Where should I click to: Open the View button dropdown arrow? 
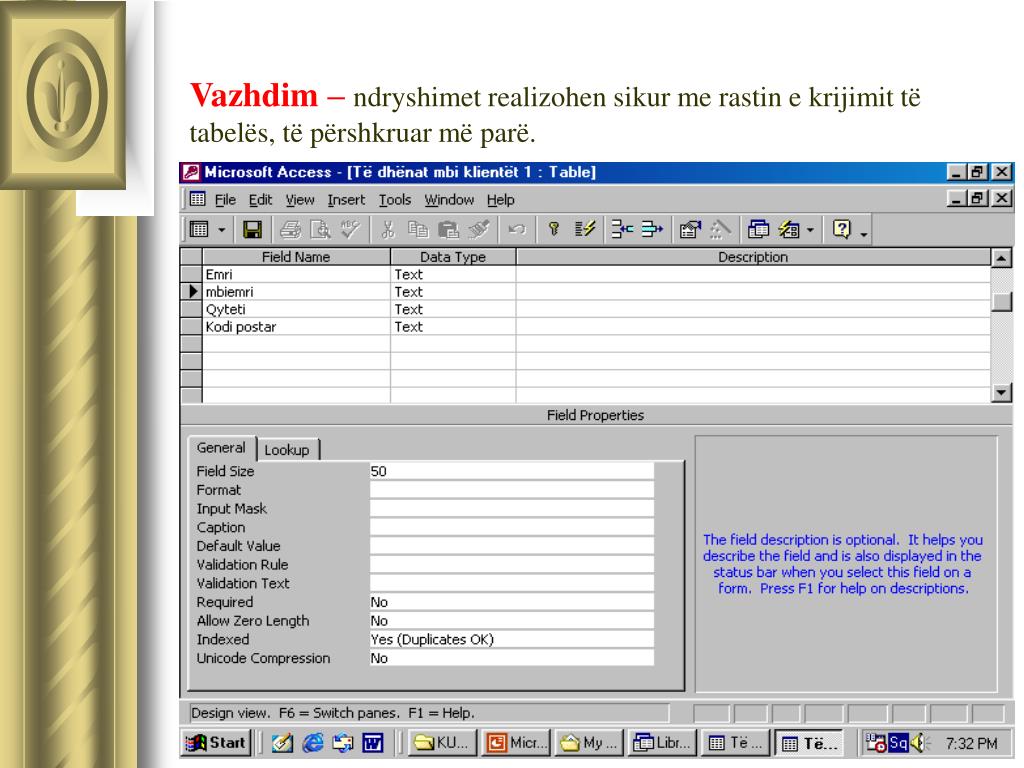[222, 230]
